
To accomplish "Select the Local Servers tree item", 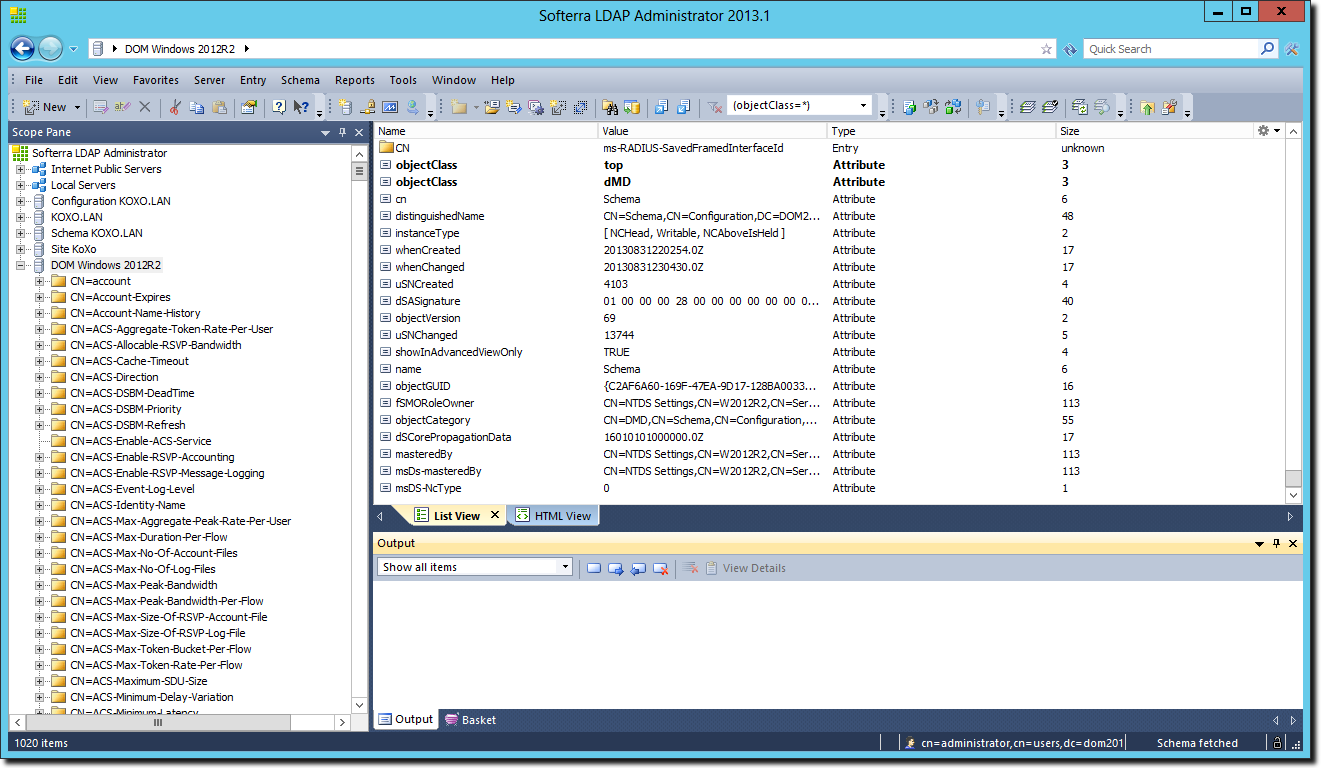I will point(83,185).
